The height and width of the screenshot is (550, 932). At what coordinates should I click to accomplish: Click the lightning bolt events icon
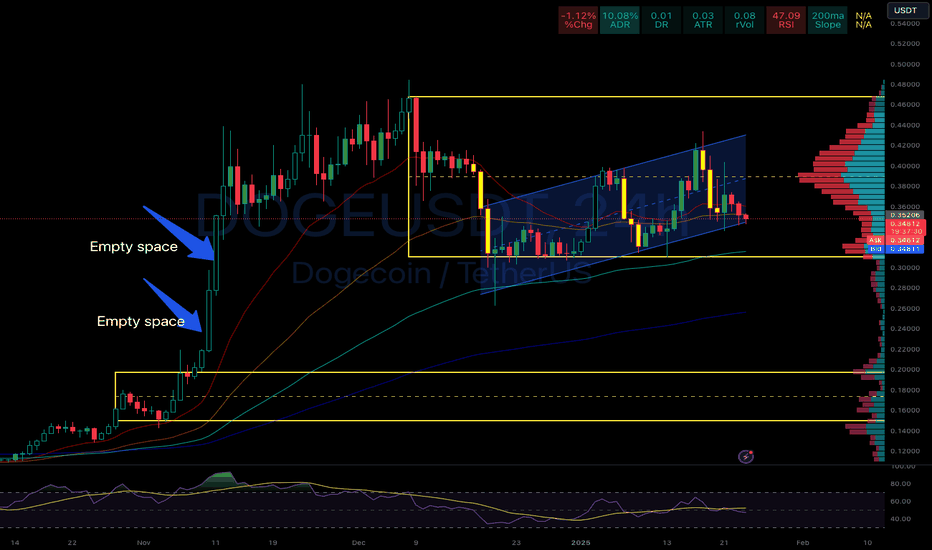pos(745,457)
